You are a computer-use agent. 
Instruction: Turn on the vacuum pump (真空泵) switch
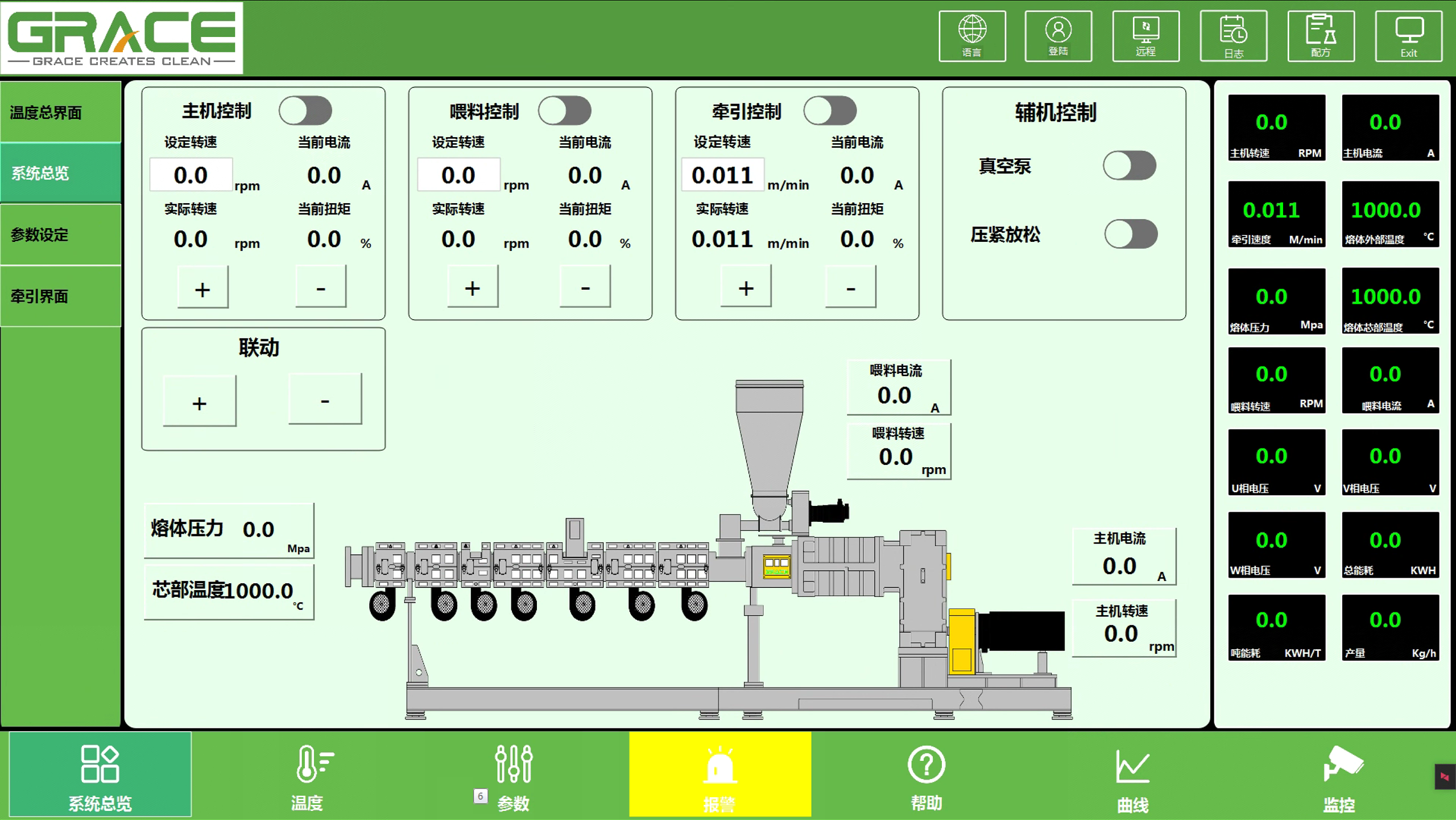[x=1129, y=166]
